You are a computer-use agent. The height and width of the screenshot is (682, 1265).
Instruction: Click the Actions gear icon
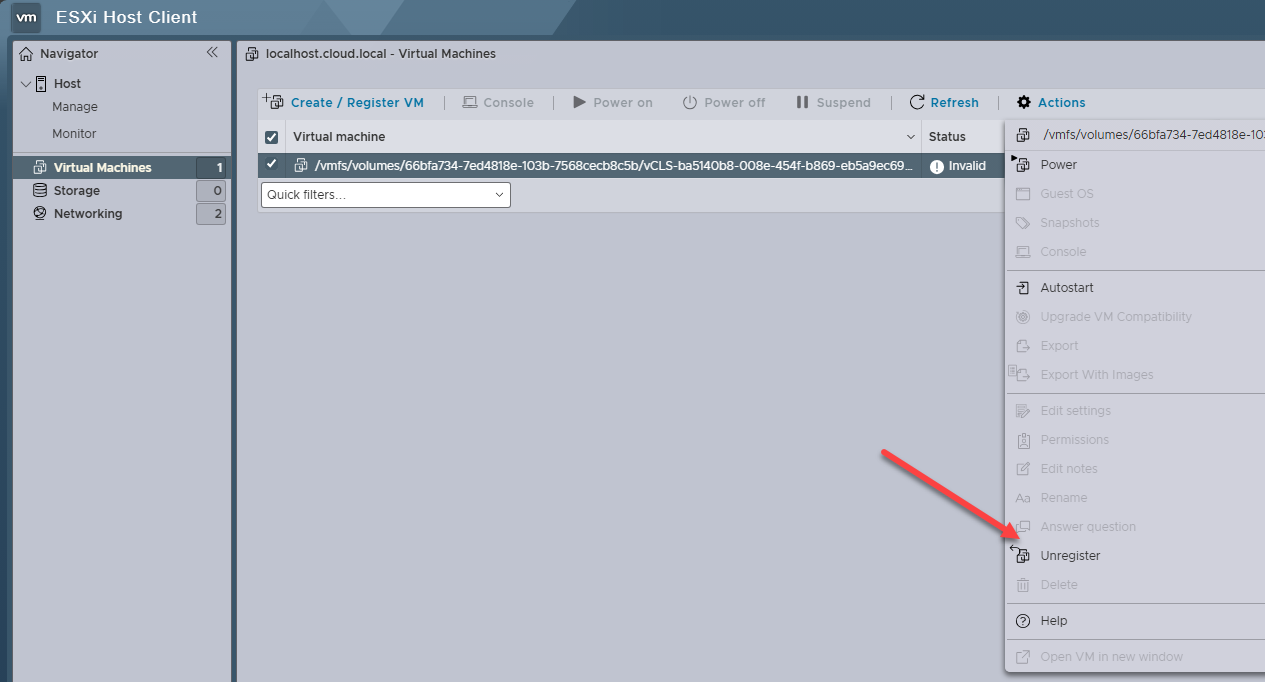[1023, 102]
